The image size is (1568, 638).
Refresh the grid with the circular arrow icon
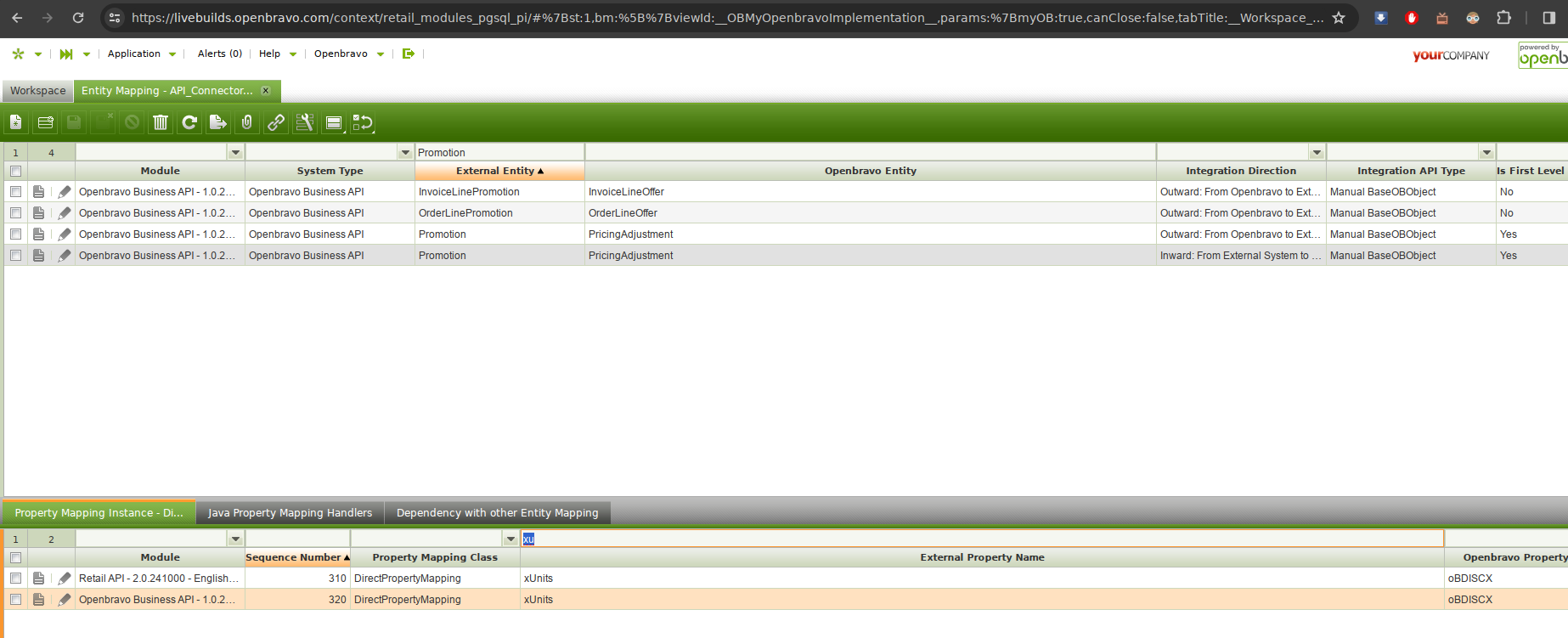189,123
